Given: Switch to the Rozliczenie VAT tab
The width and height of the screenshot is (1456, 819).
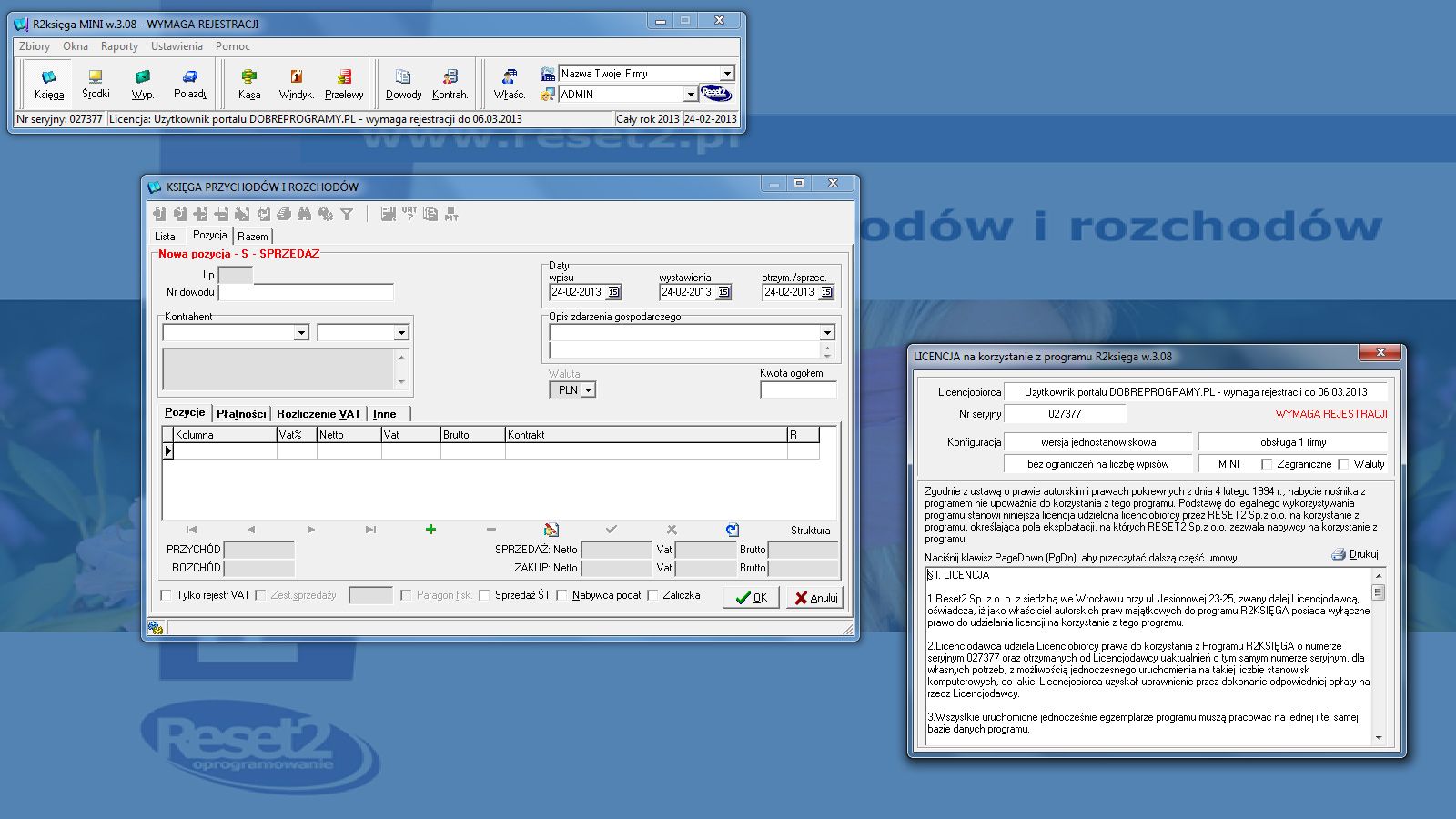Looking at the screenshot, I should click(318, 414).
